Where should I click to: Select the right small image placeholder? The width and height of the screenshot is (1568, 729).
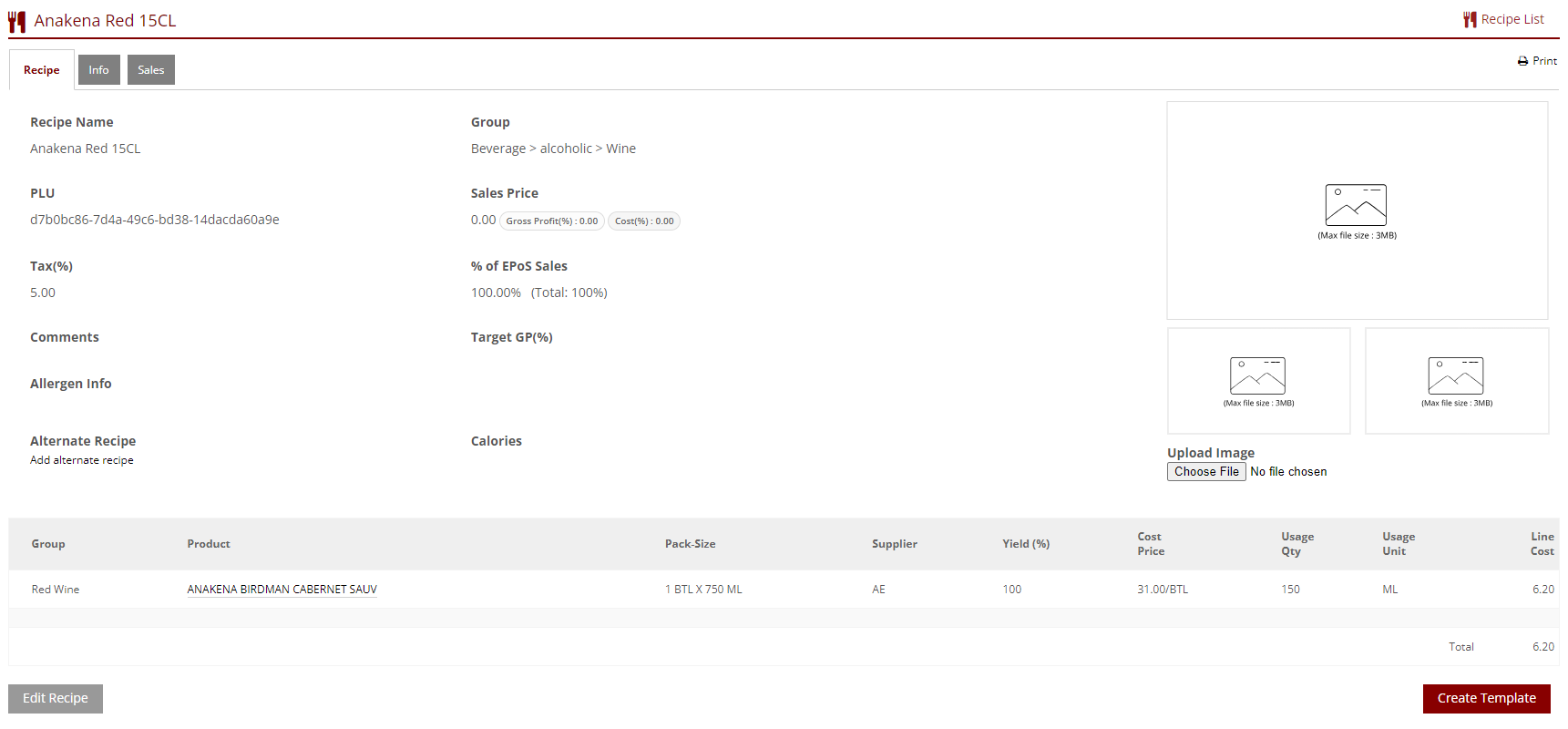pos(1455,376)
